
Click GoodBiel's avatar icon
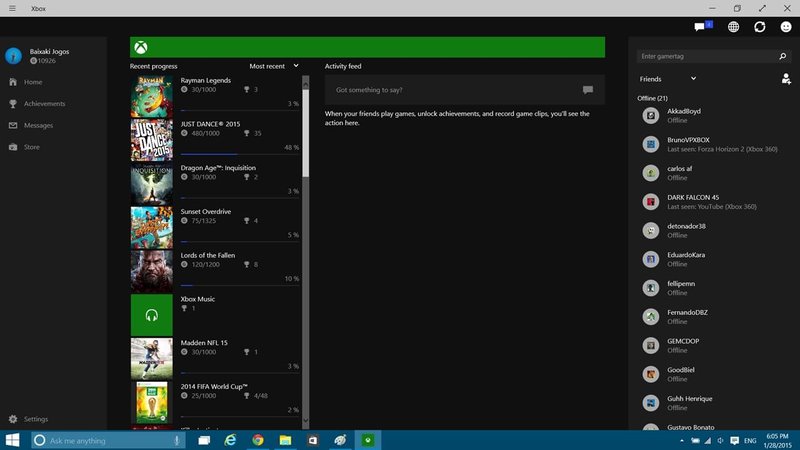coord(651,374)
